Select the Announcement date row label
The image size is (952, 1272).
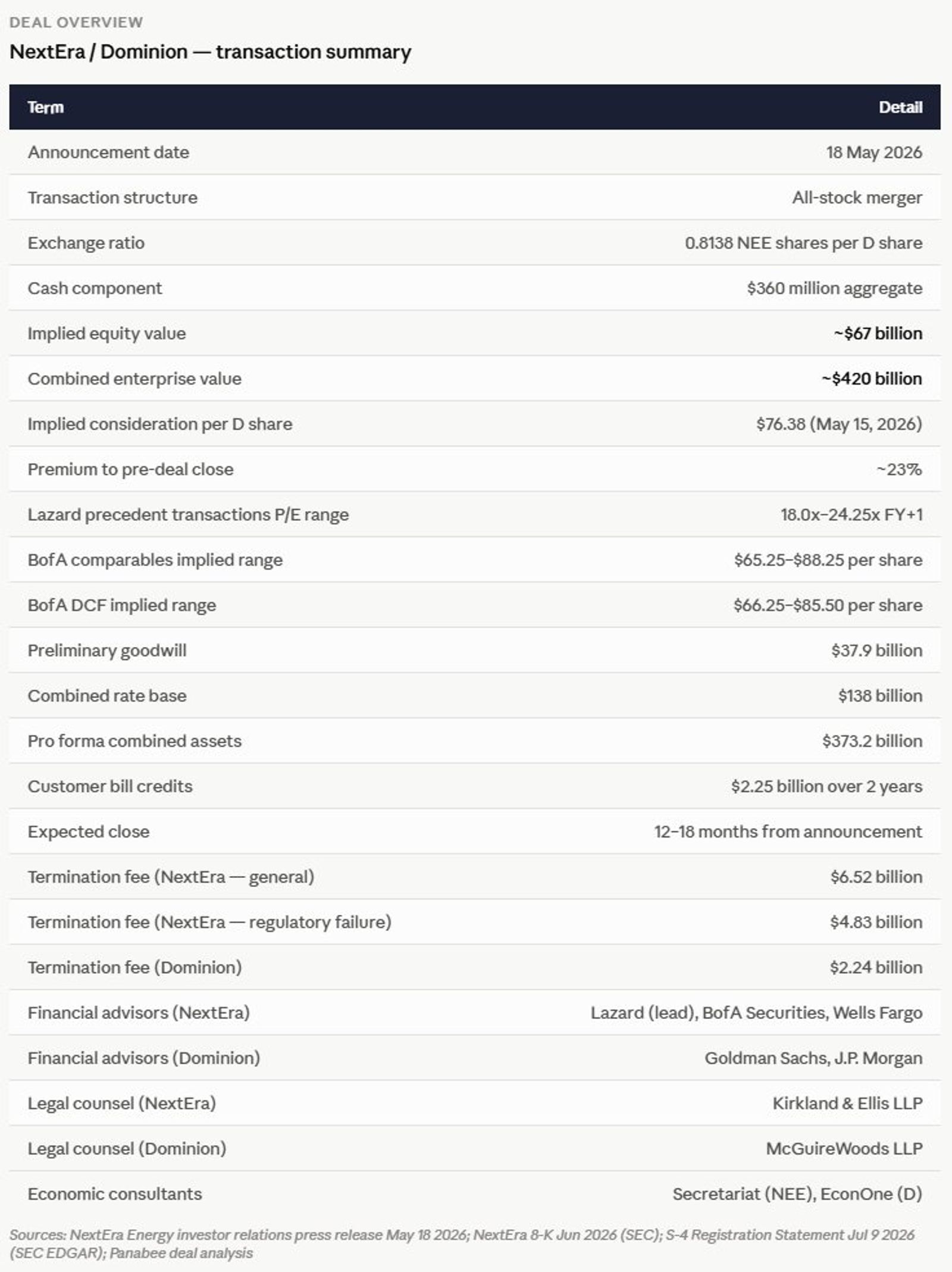(108, 152)
